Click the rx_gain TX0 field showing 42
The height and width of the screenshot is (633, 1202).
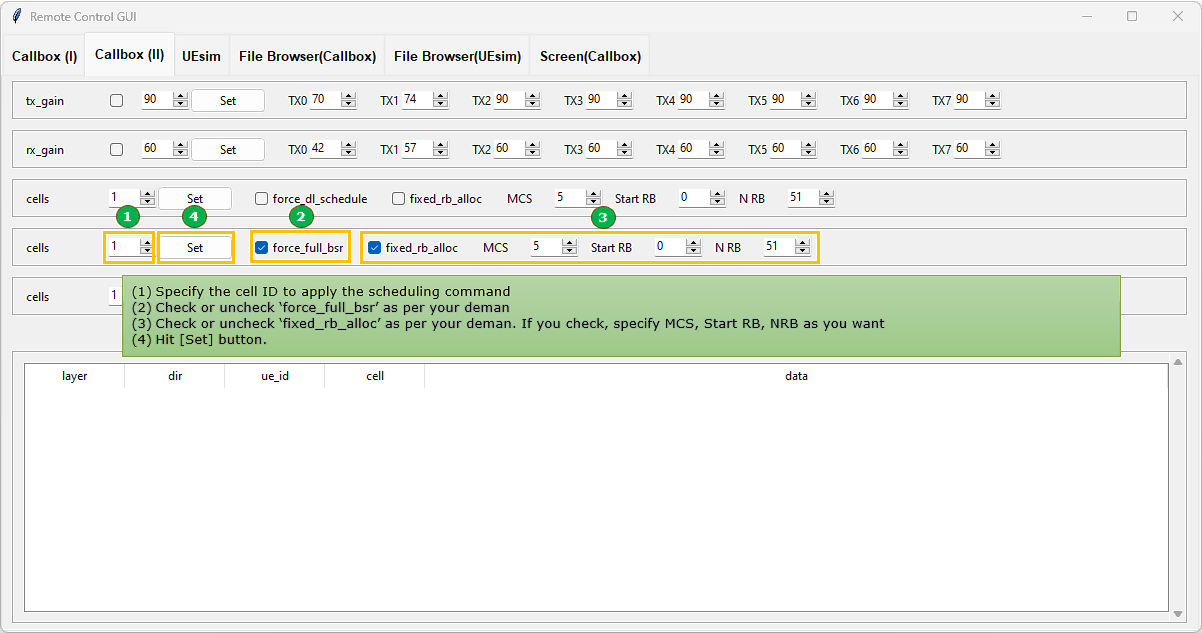tap(325, 149)
